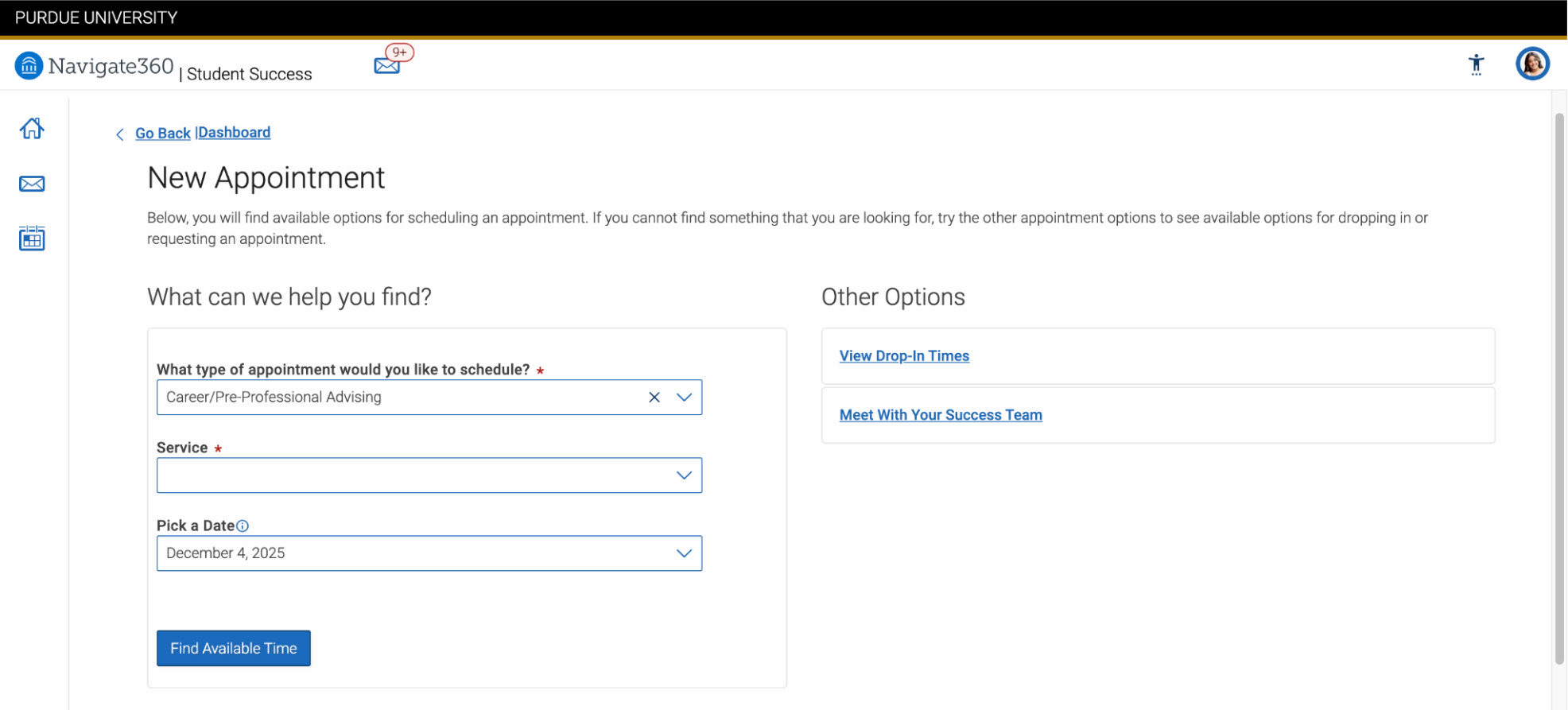Click the Find Available Time button
This screenshot has height=710, width=1568.
[234, 649]
